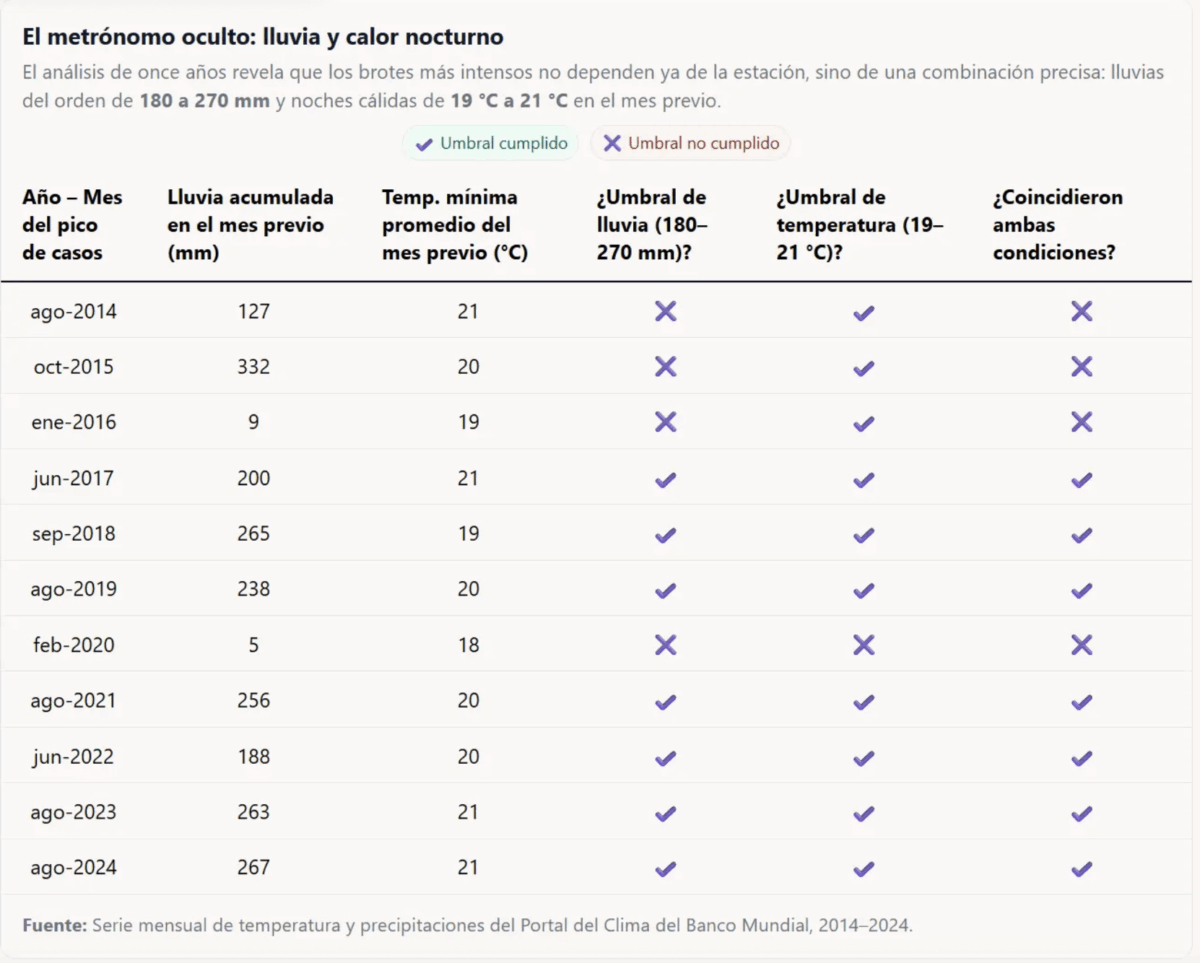1200x963 pixels.
Task: Click the both-conditions X for ene-2016
Action: 1081,423
